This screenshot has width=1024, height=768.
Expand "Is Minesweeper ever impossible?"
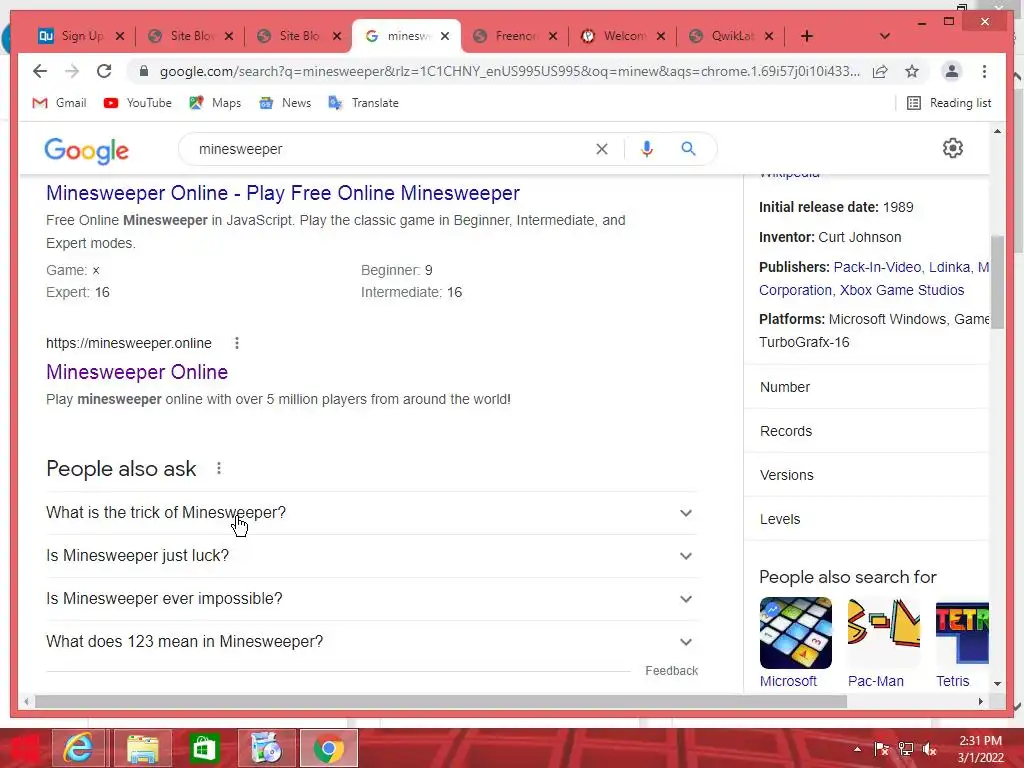tap(371, 599)
